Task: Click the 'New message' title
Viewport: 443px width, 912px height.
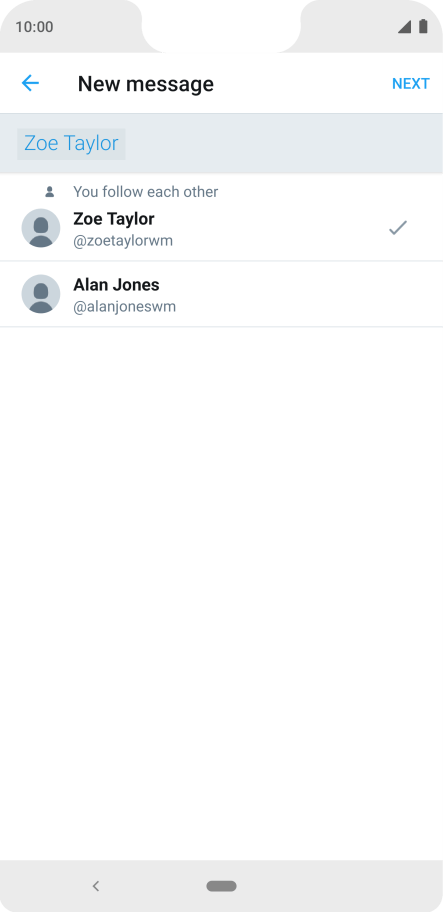Action: coord(146,84)
